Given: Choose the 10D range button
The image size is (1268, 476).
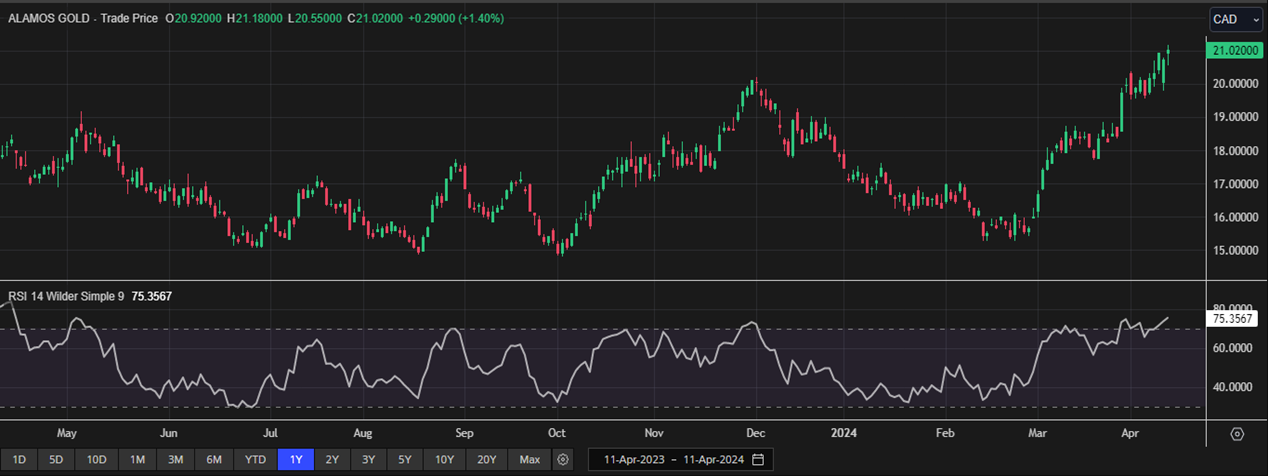Looking at the screenshot, I should (96, 459).
